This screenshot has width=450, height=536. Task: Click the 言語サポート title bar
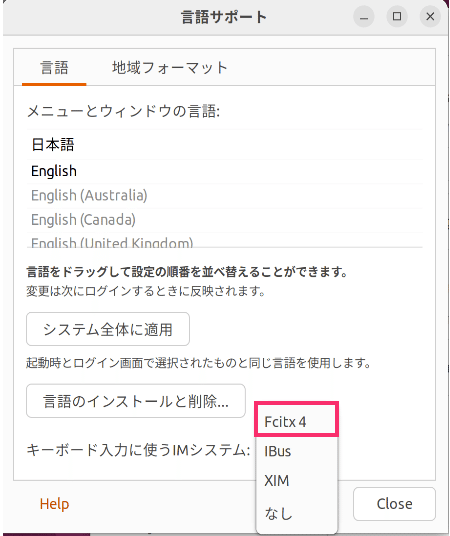pos(224,17)
